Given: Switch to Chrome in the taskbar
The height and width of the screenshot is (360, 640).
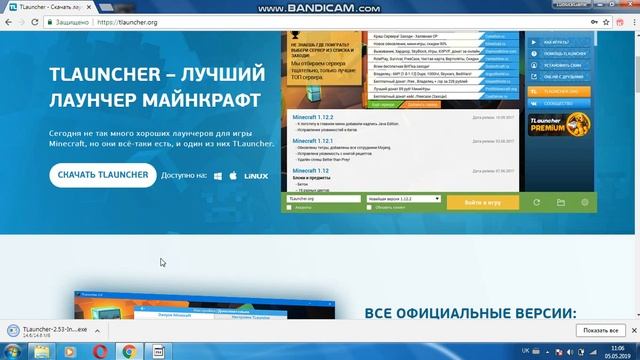Looking at the screenshot, I should point(129,351).
